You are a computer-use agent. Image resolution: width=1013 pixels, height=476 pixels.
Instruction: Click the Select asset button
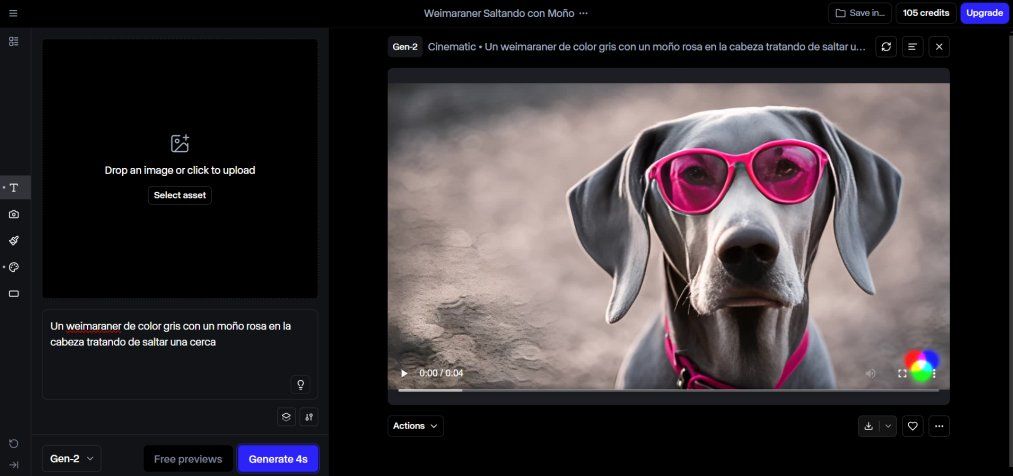(x=180, y=195)
